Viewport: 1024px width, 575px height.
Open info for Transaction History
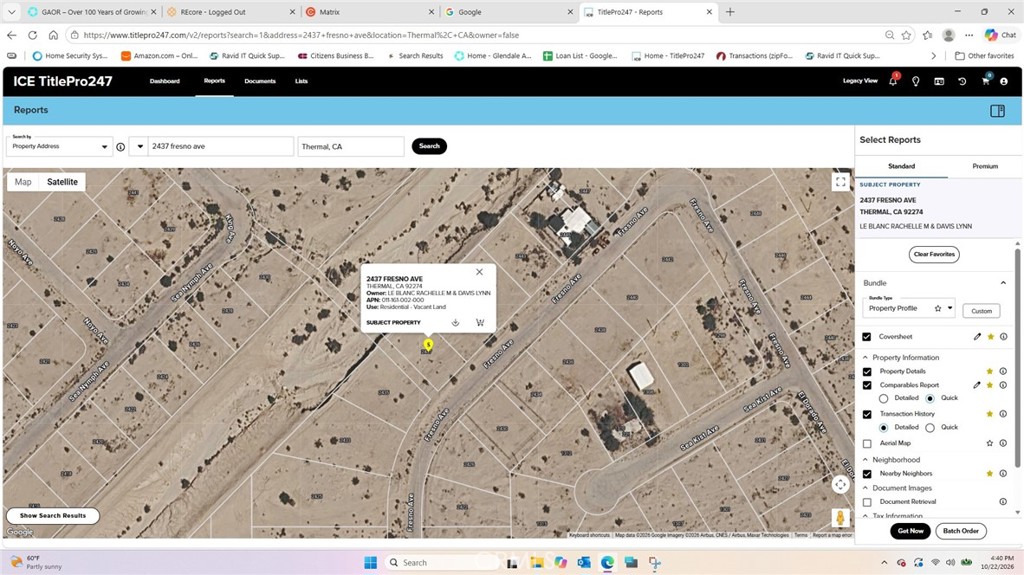[x=1003, y=414]
